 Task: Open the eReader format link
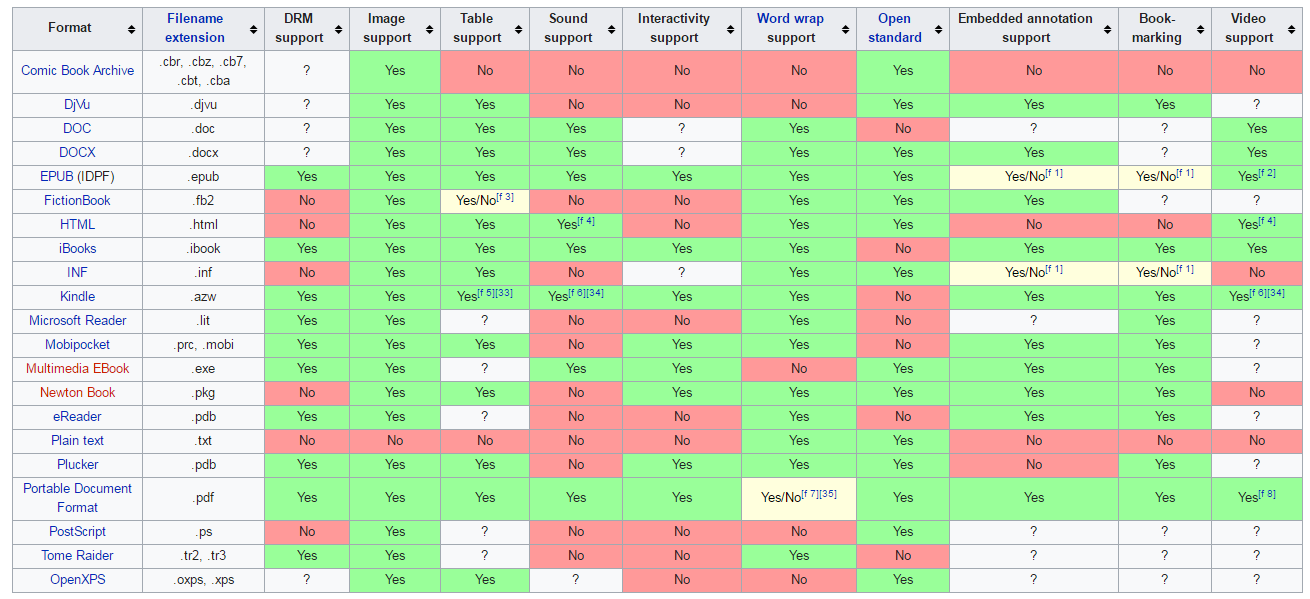click(77, 417)
